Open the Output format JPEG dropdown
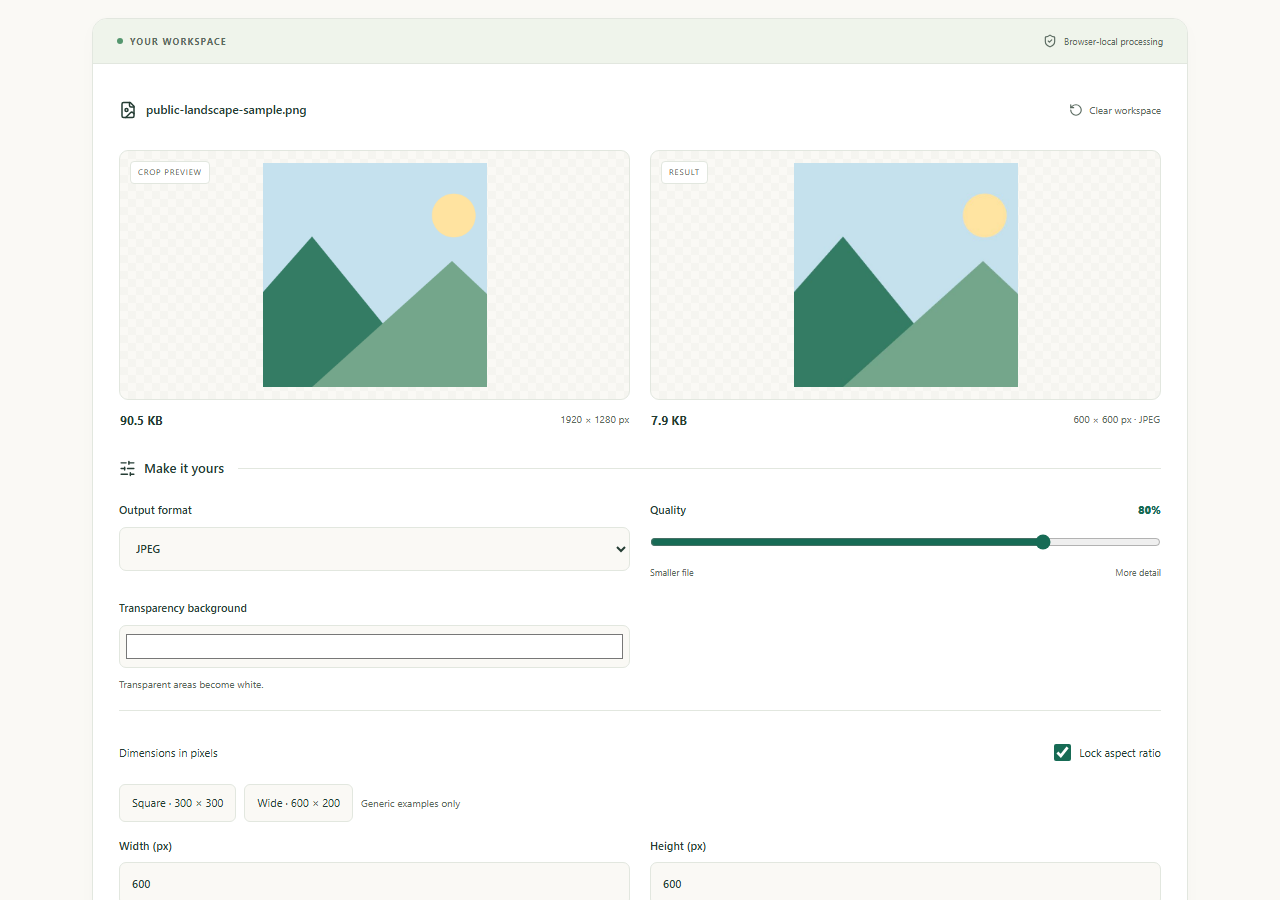The height and width of the screenshot is (900, 1280). pos(374,549)
